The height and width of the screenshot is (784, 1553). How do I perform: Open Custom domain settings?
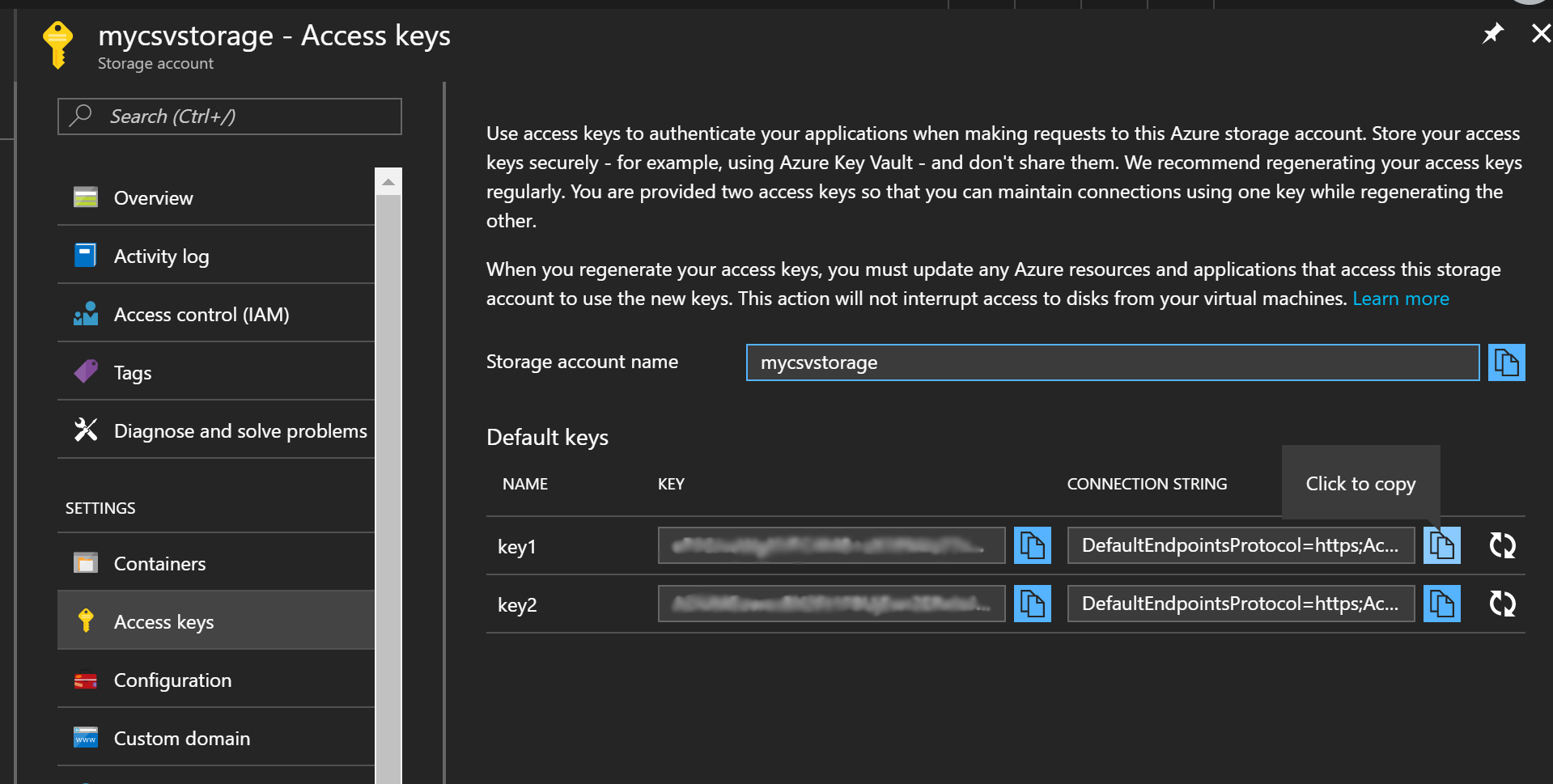pos(216,738)
